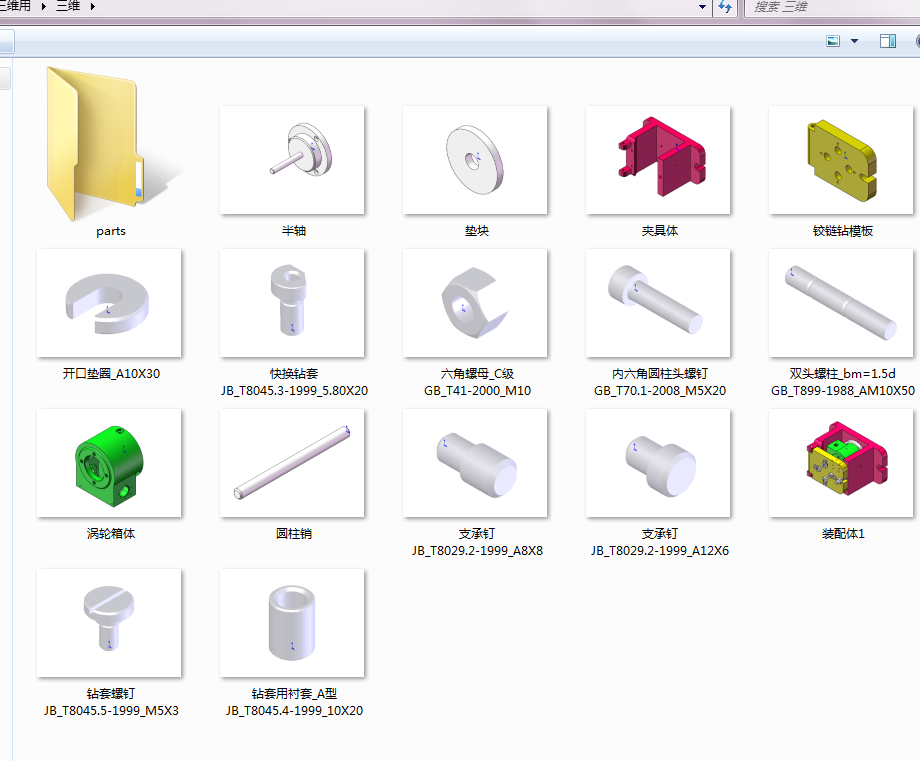The image size is (920, 761).
Task: Click the change view icon
Action: tap(833, 41)
